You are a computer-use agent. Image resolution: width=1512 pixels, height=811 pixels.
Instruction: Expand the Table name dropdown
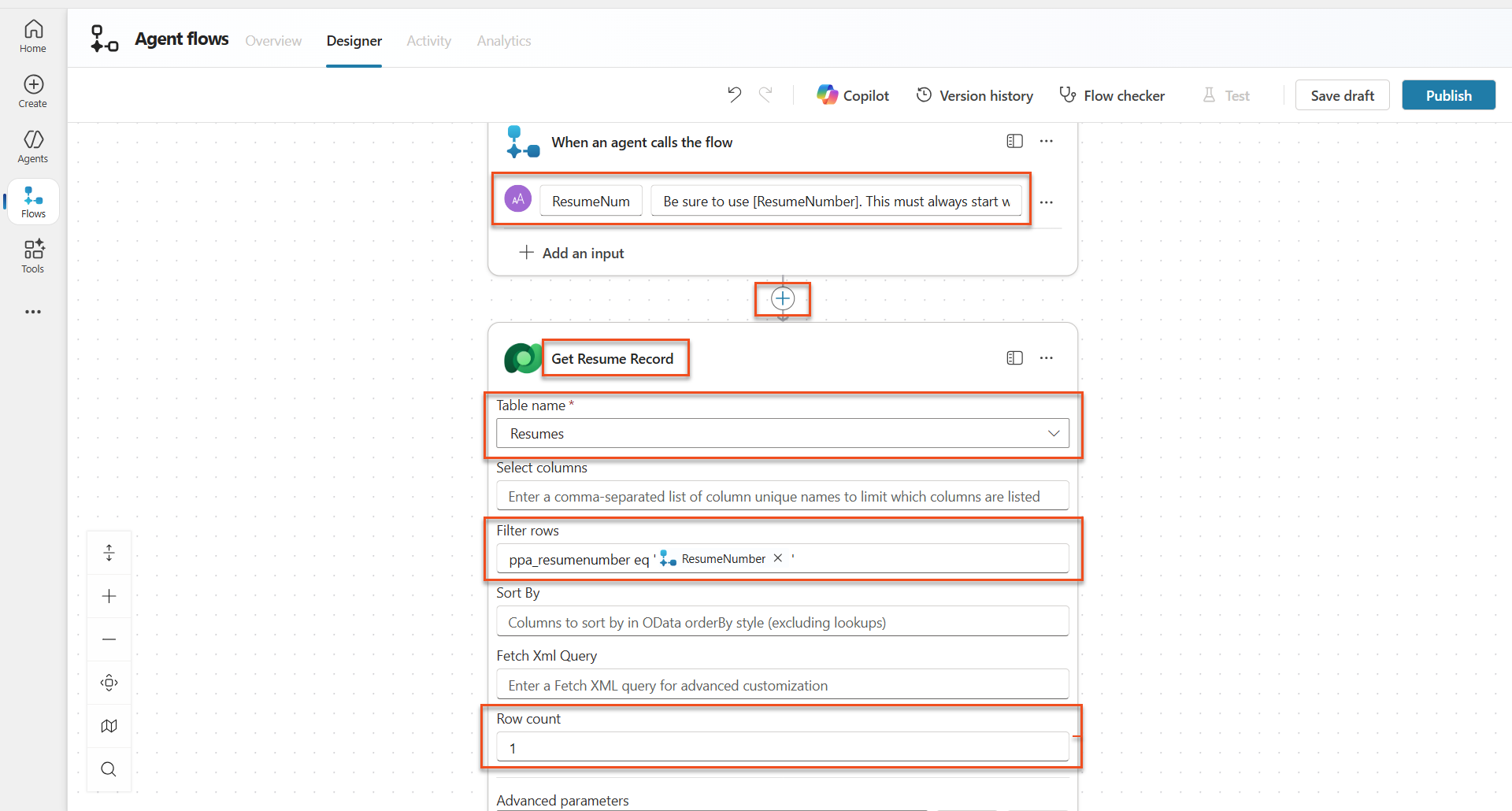(x=1053, y=434)
